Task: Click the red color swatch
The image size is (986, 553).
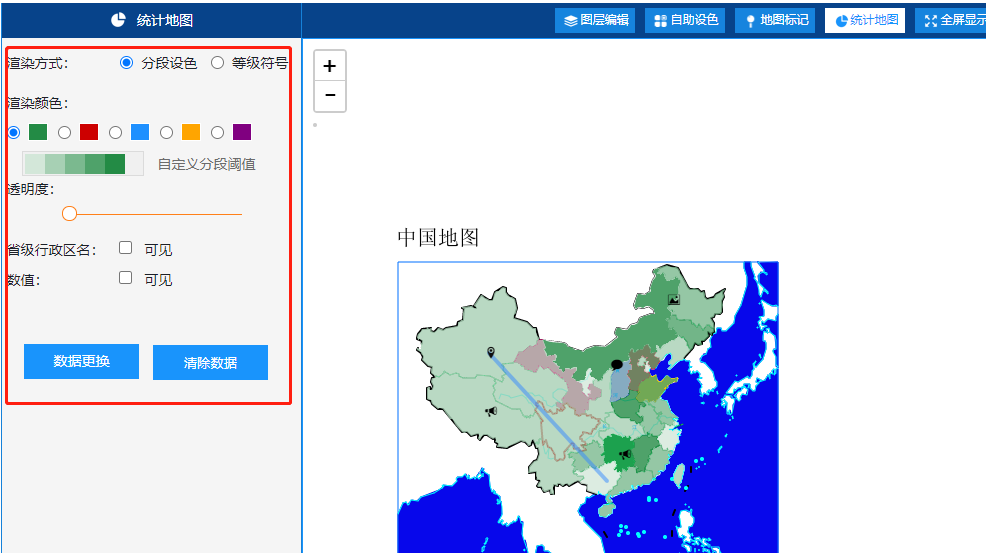Action: pyautogui.click(x=89, y=131)
